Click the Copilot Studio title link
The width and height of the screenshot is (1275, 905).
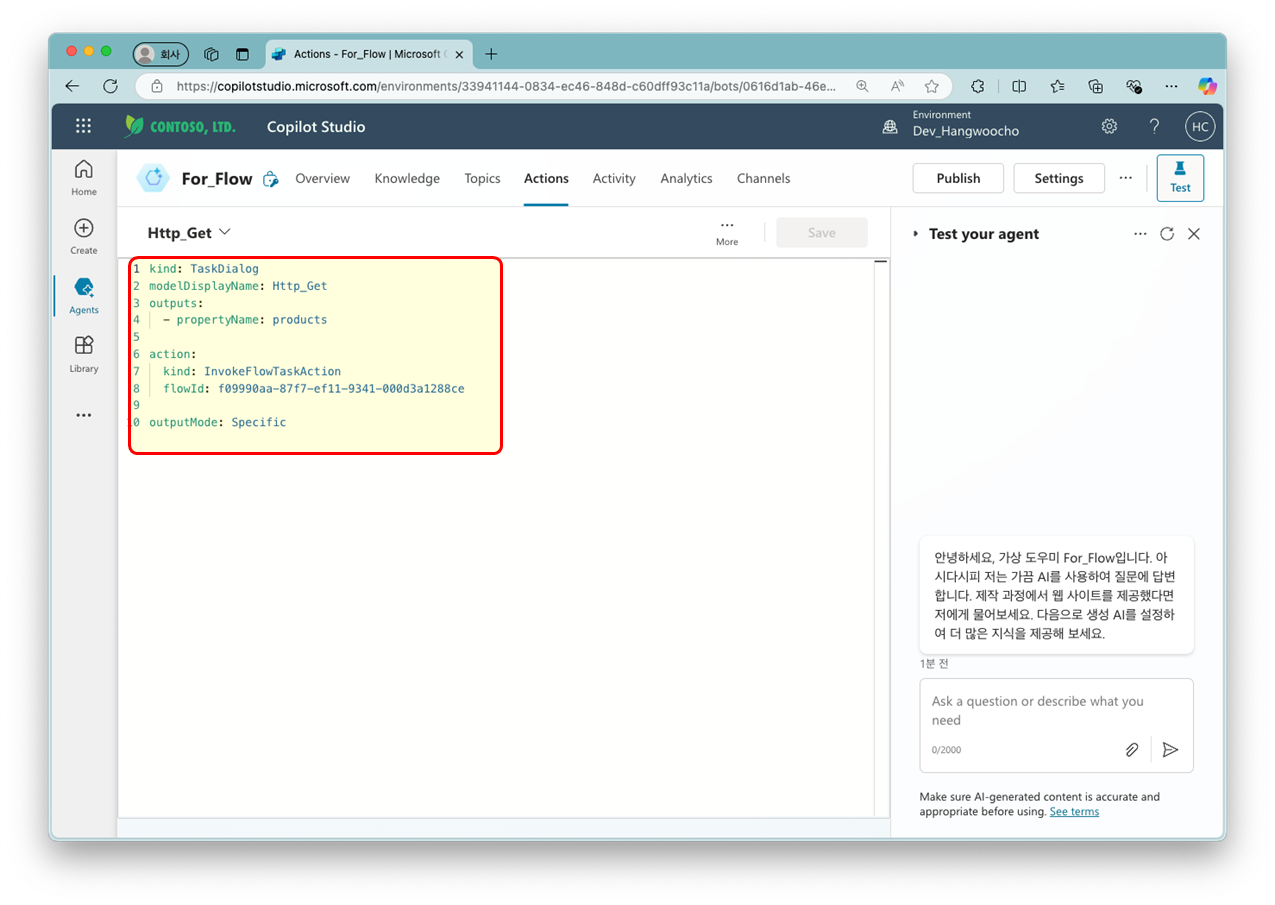coord(316,127)
